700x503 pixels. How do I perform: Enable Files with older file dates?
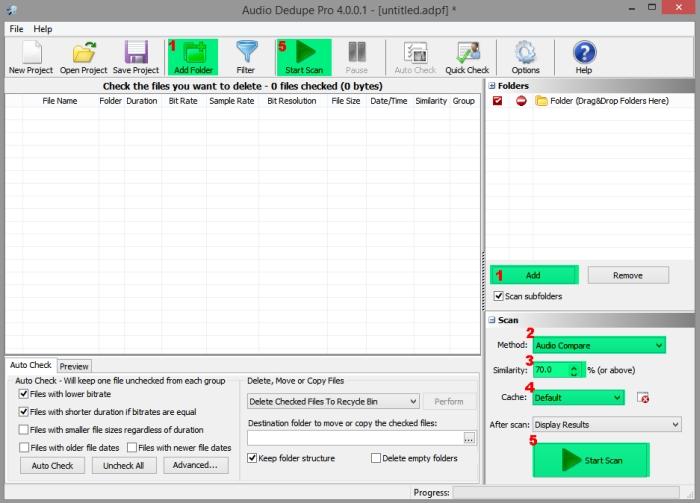pyautogui.click(x=24, y=447)
